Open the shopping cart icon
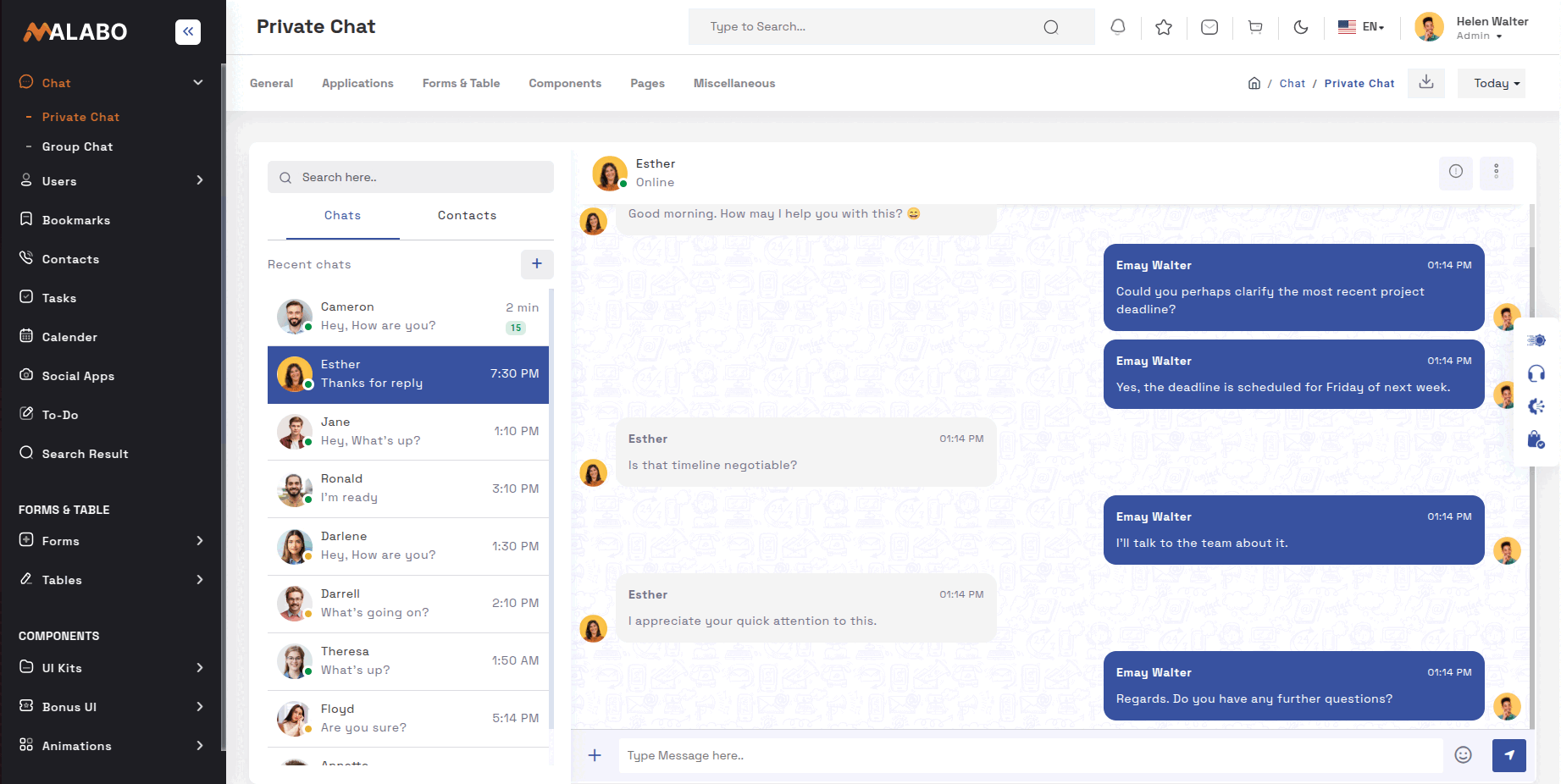1561x784 pixels. click(1255, 27)
